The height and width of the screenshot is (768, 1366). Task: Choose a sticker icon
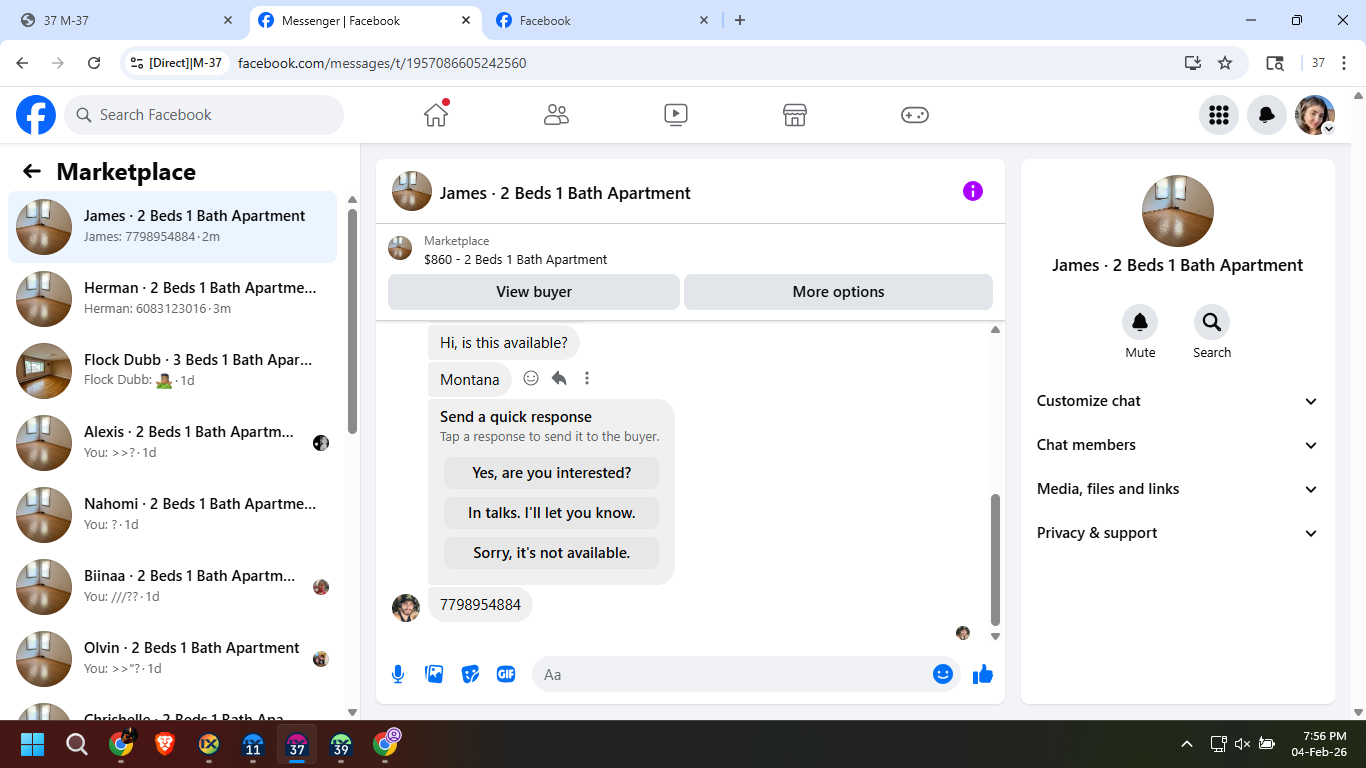[x=470, y=674]
